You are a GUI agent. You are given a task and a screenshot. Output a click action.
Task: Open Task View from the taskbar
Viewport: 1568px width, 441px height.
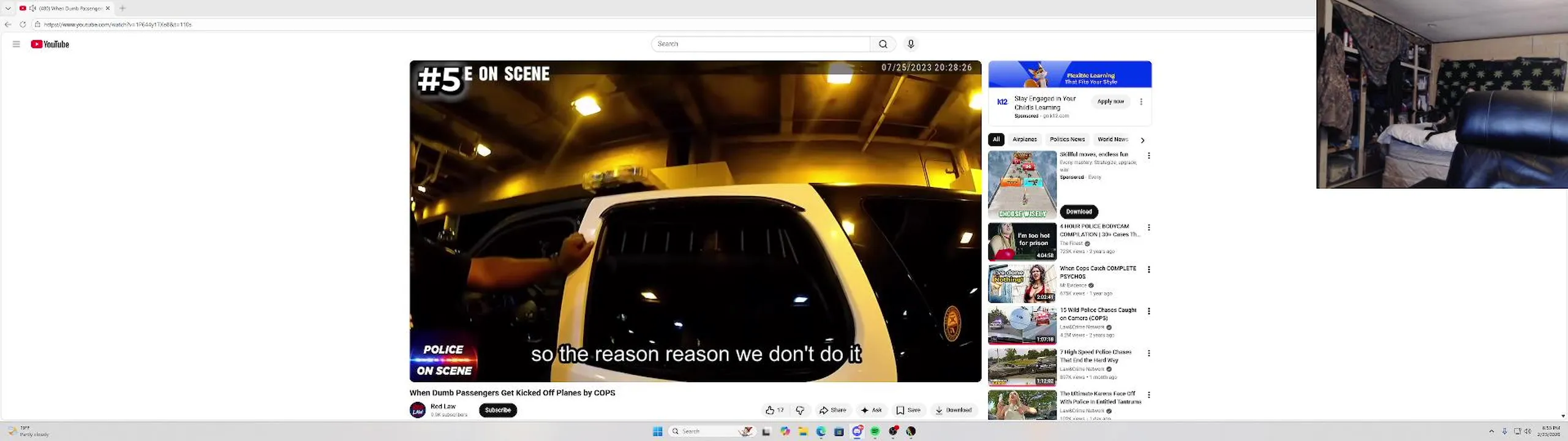(766, 432)
